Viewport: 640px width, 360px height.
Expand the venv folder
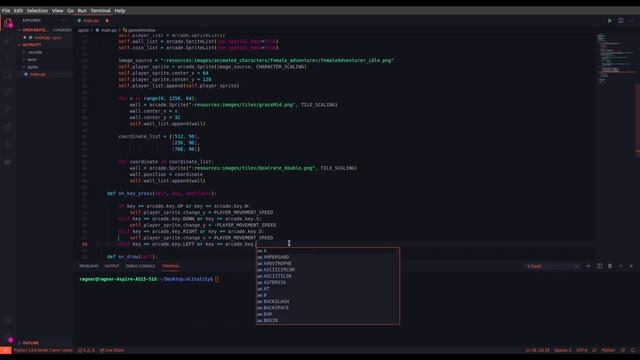(31, 60)
